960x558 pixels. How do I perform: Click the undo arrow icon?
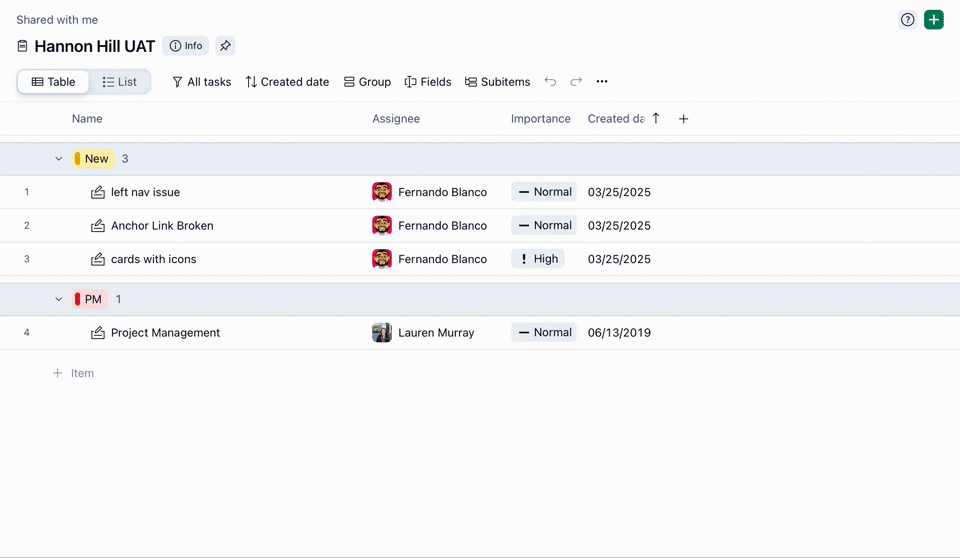[550, 81]
